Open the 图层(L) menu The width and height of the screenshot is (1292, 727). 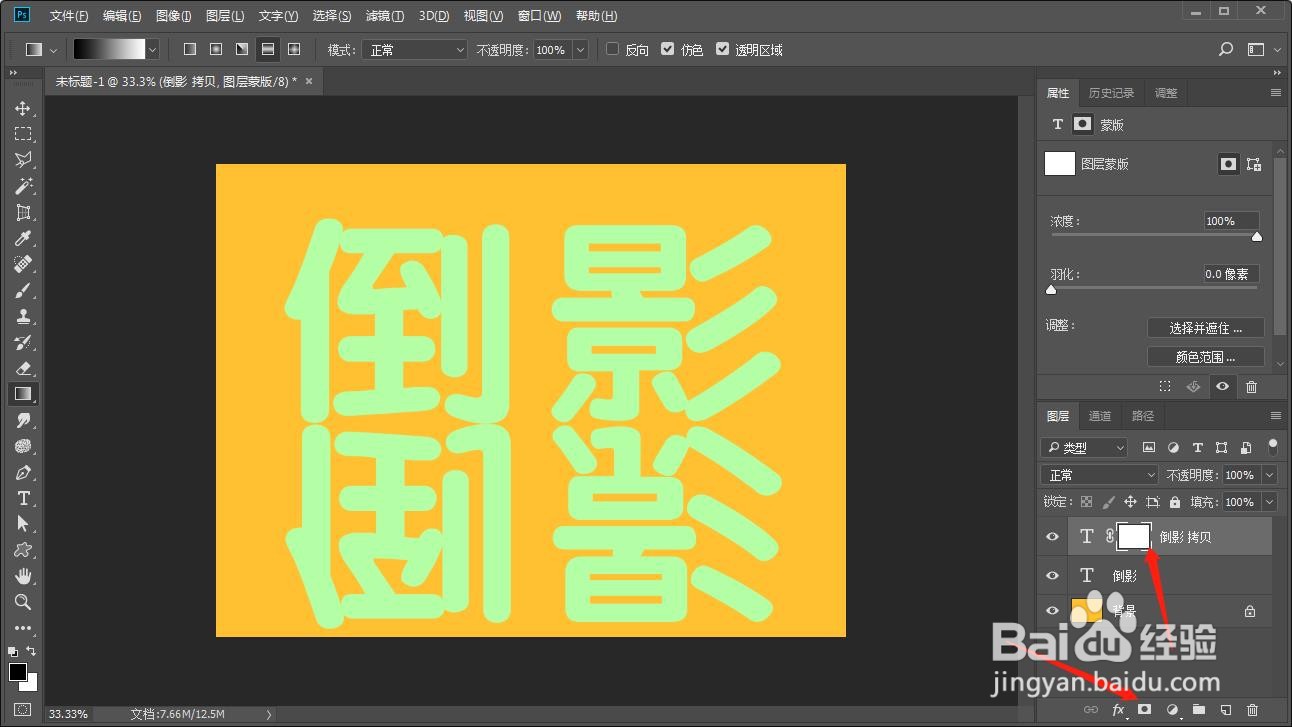click(225, 16)
